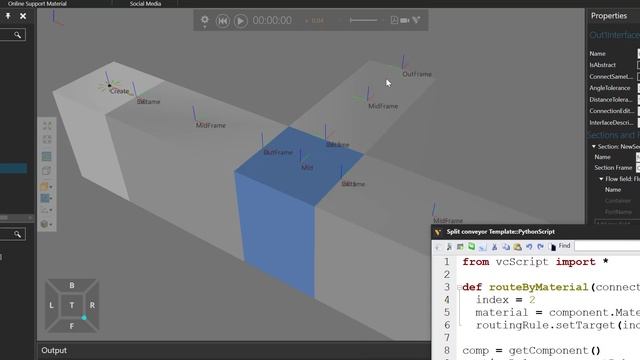The image size is (640, 360).
Task: Click the IsAbstract property label
Action: click(x=602, y=65)
